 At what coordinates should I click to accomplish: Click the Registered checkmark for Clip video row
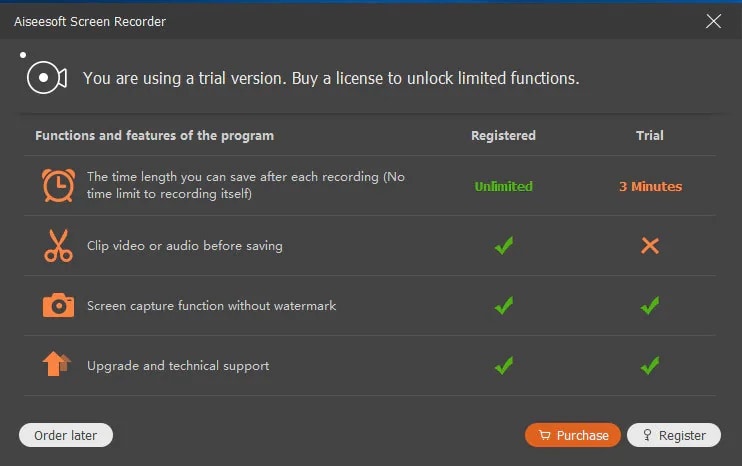pyautogui.click(x=504, y=246)
